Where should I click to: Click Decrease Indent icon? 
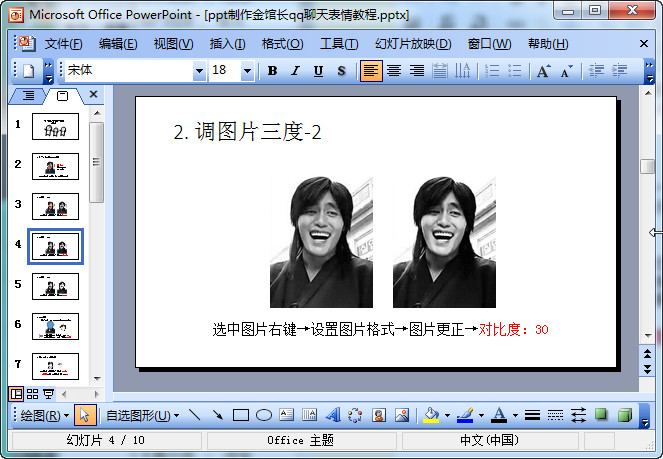tap(596, 71)
